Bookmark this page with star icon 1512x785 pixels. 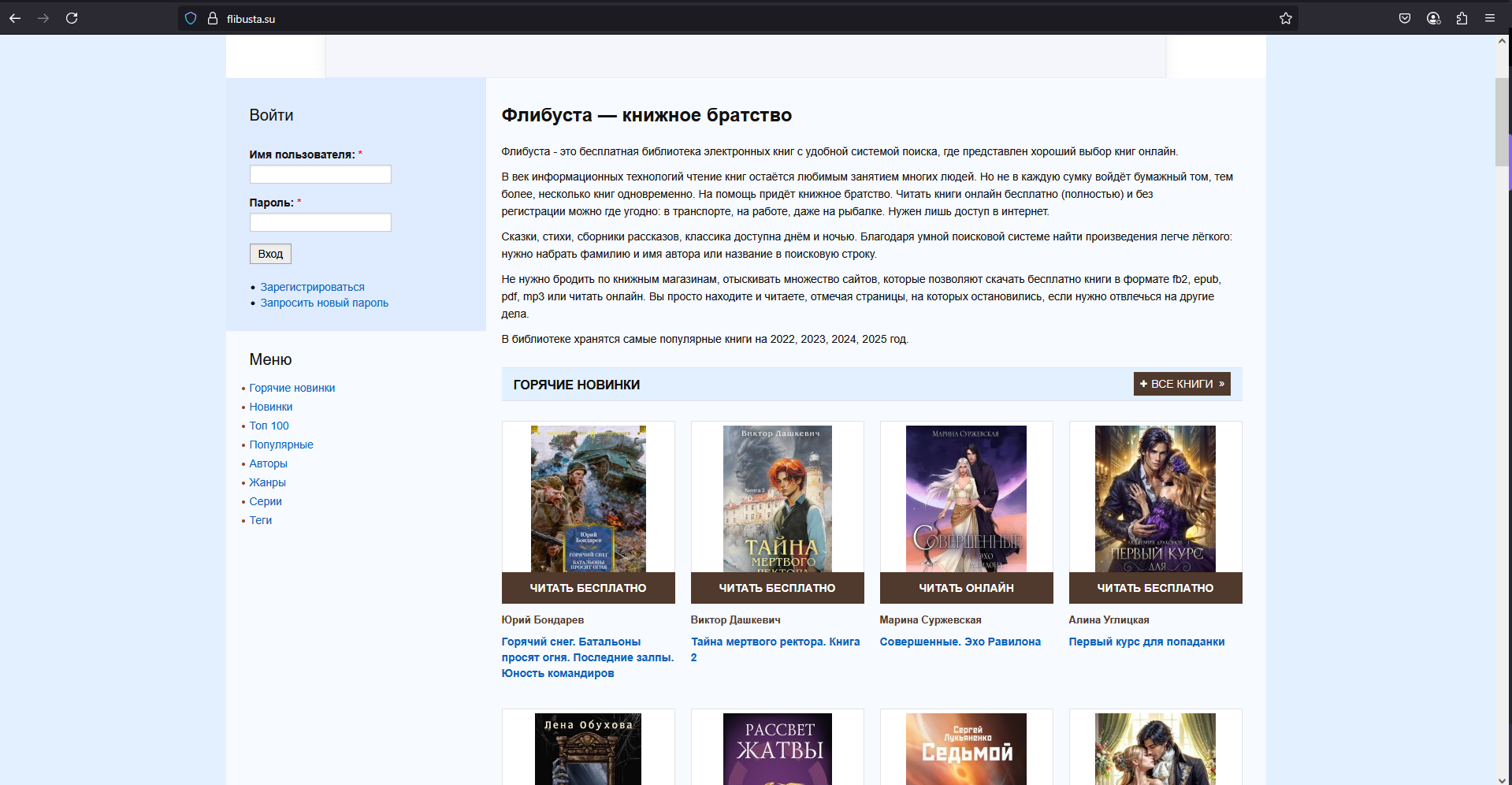tap(1285, 18)
